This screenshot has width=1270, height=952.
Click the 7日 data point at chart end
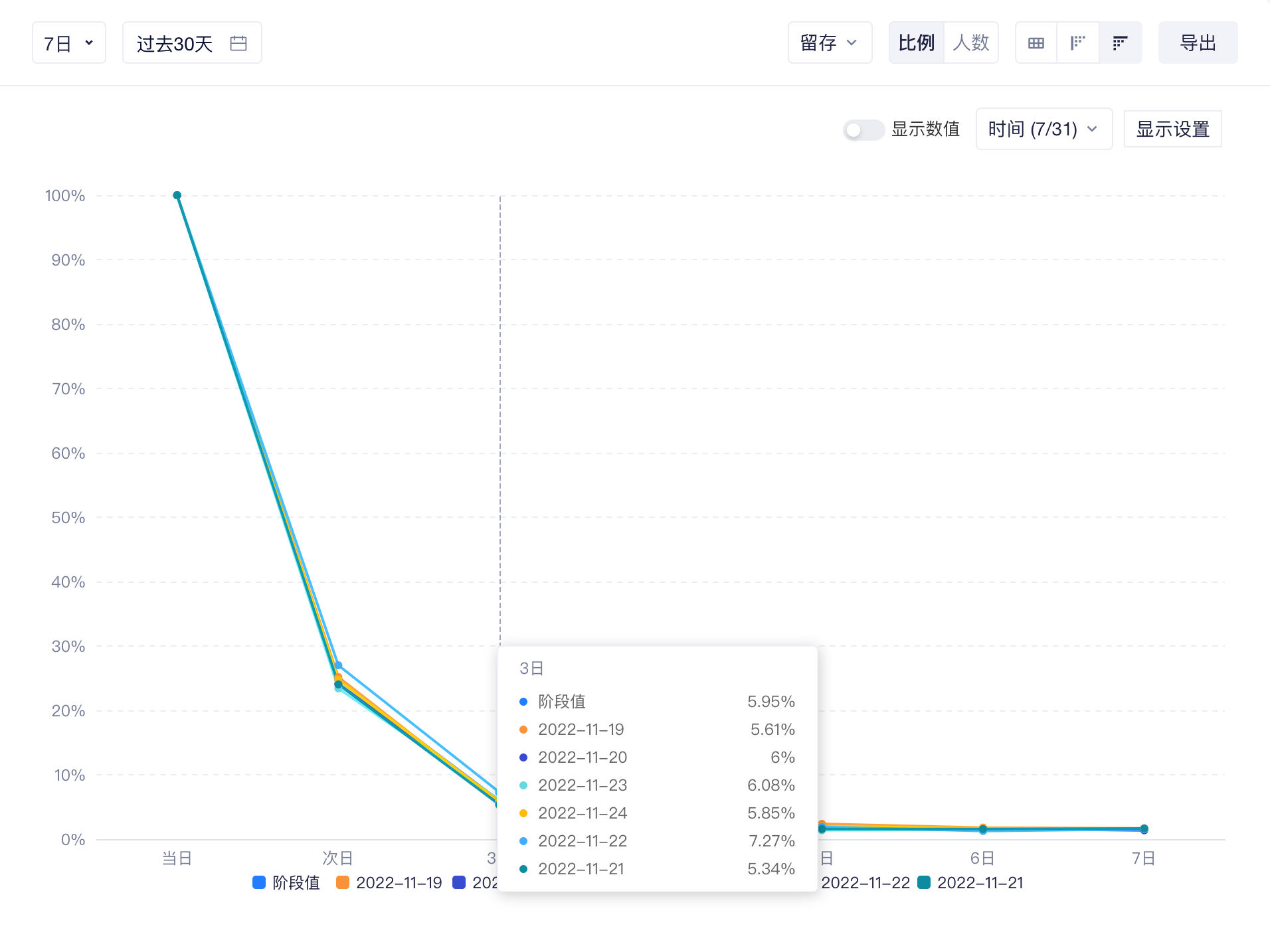tap(1144, 829)
